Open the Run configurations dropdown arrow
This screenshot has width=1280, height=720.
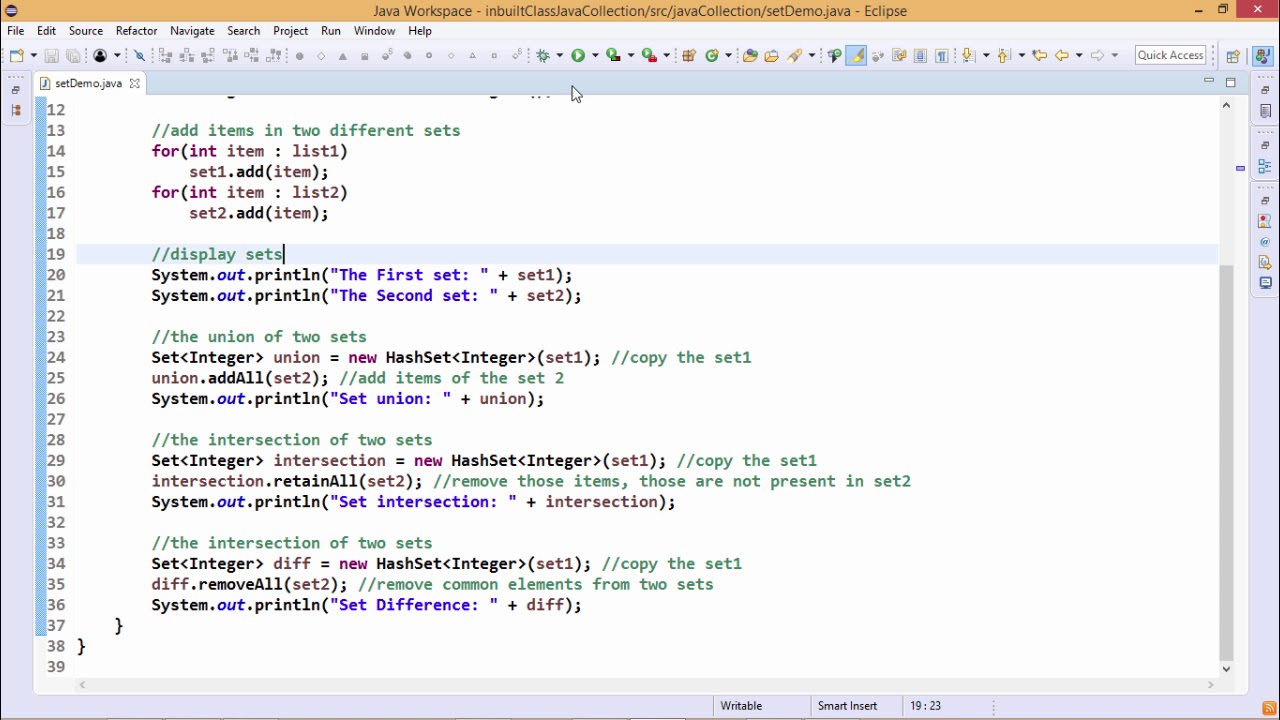click(x=595, y=56)
